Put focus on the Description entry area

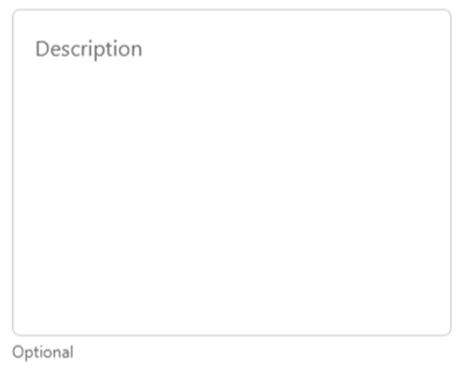click(232, 172)
